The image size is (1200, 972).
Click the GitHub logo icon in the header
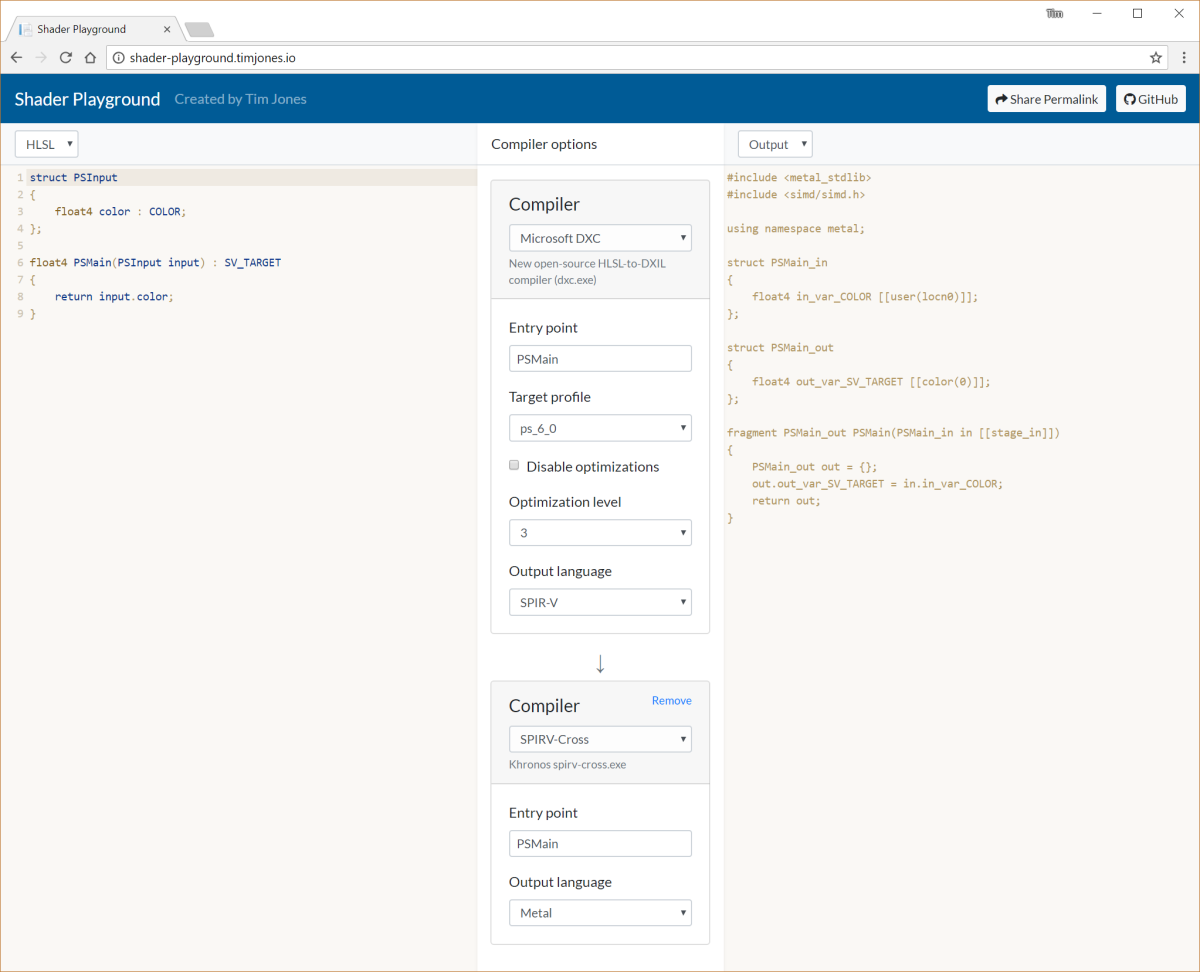click(x=1129, y=98)
